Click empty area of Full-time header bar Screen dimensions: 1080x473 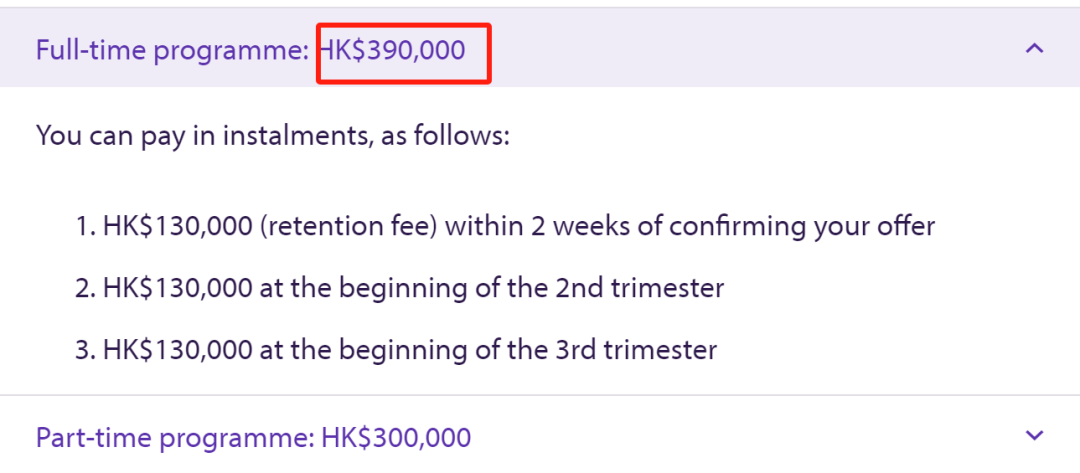(750, 48)
